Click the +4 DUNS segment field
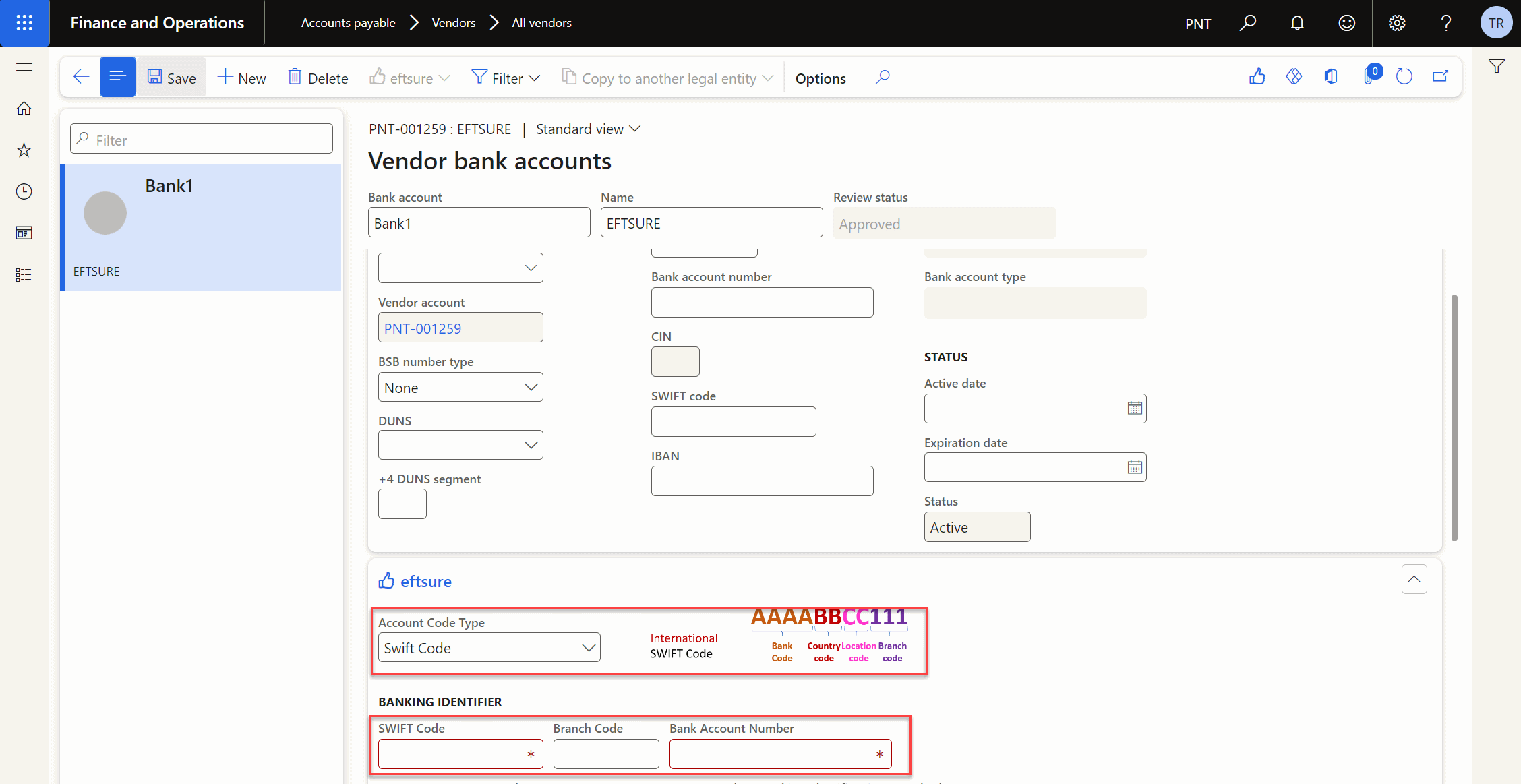The width and height of the screenshot is (1521, 784). click(402, 504)
